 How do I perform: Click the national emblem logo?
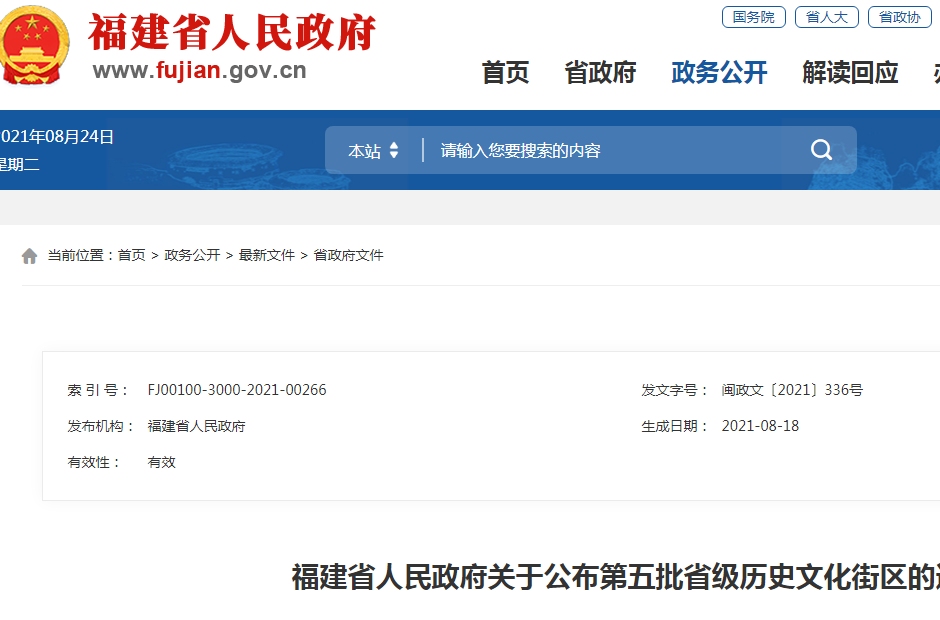(x=35, y=45)
